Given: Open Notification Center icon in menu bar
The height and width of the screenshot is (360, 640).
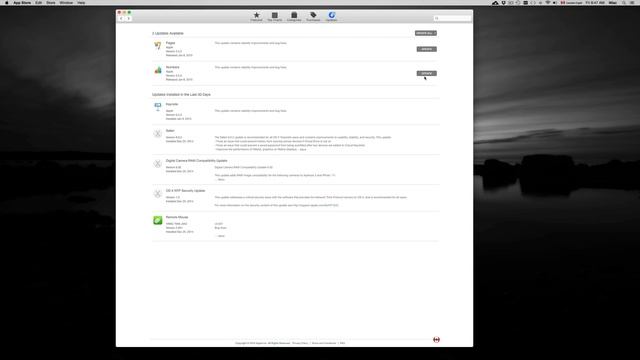Looking at the screenshot, I should 632,3.
